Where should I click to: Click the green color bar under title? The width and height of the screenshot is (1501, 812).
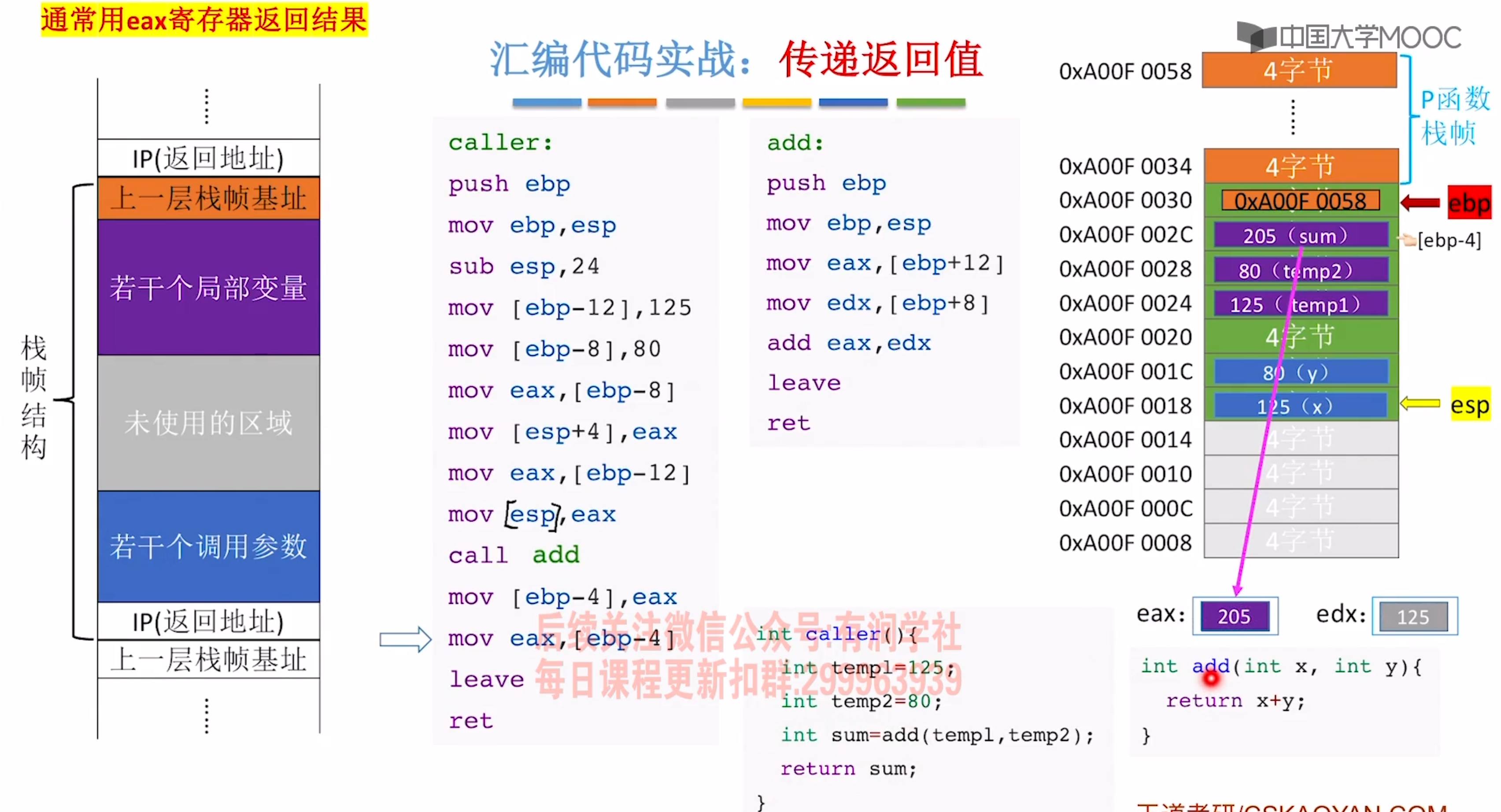click(931, 103)
